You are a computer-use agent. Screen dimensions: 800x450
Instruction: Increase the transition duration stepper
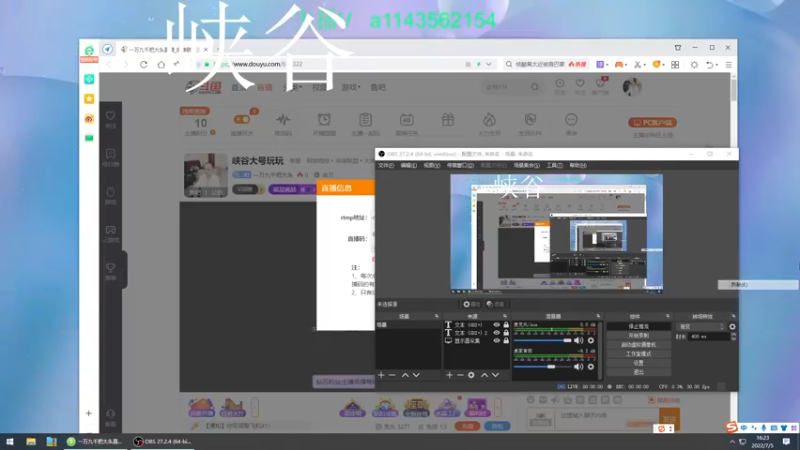click(x=733, y=335)
